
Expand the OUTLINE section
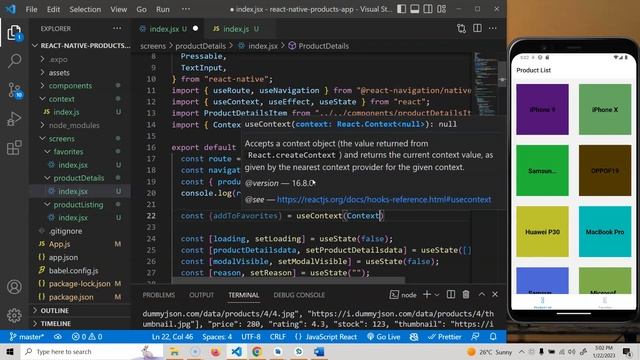80,311
